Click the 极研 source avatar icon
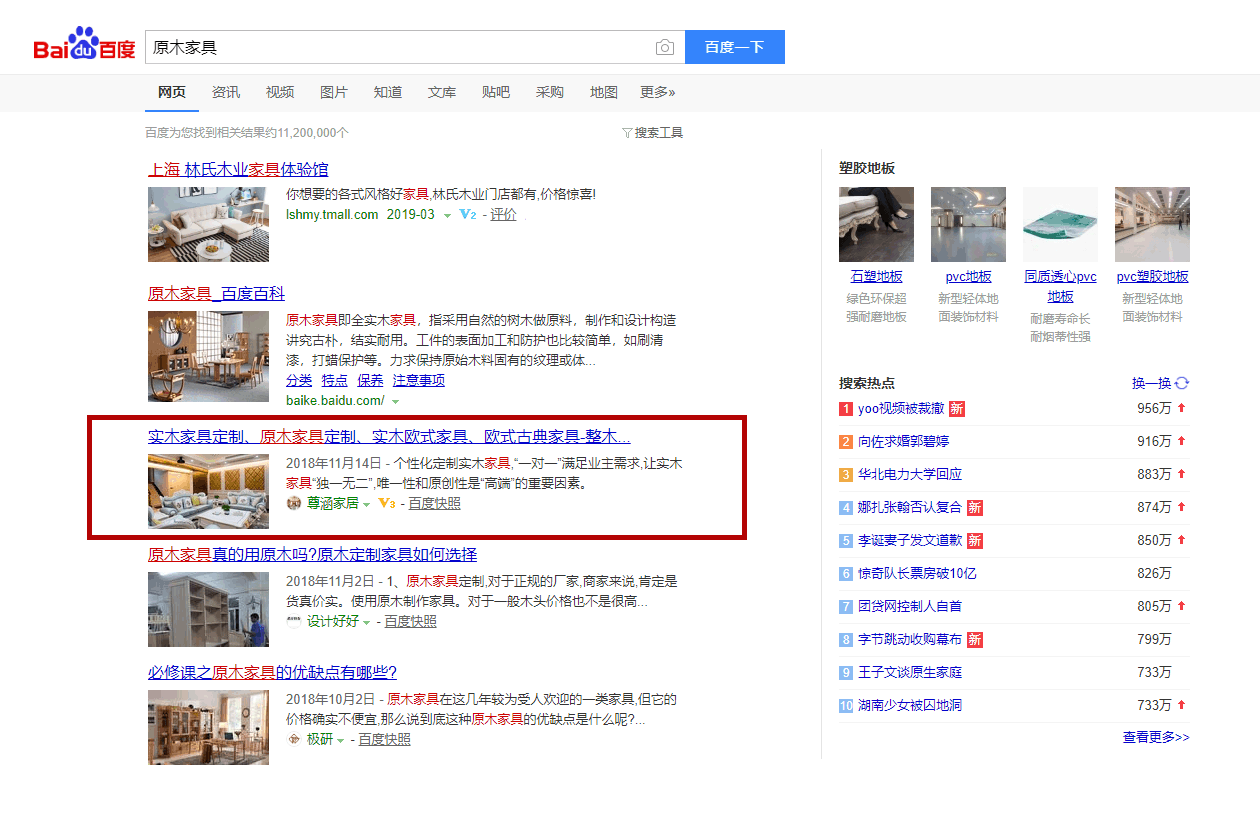The image size is (1260, 823). (294, 739)
